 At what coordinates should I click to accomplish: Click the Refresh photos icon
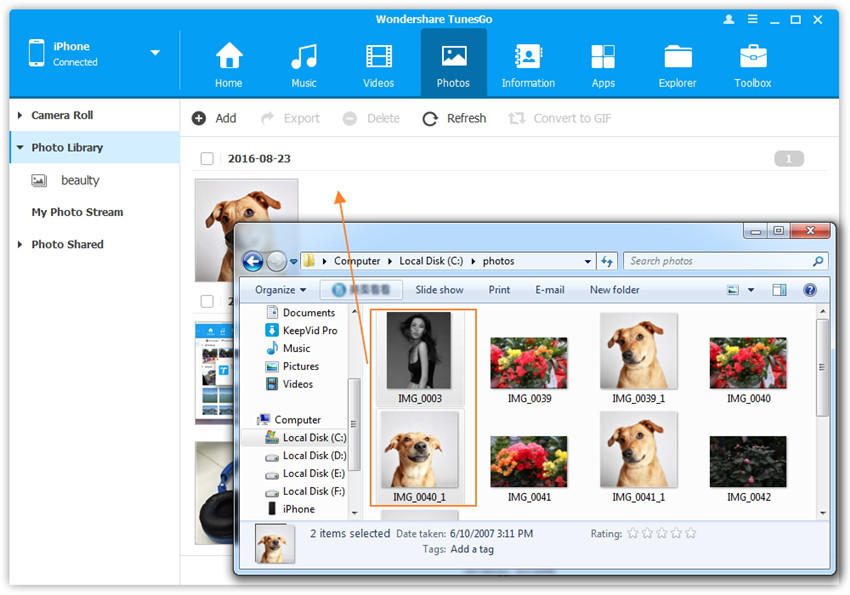pyautogui.click(x=430, y=119)
